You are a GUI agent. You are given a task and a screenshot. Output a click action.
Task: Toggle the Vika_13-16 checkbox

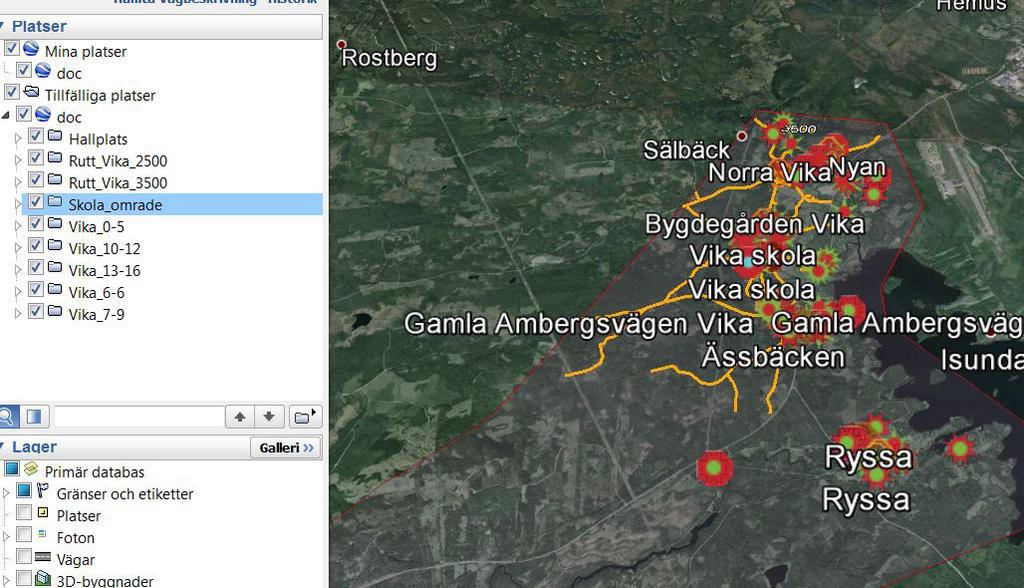tap(36, 267)
